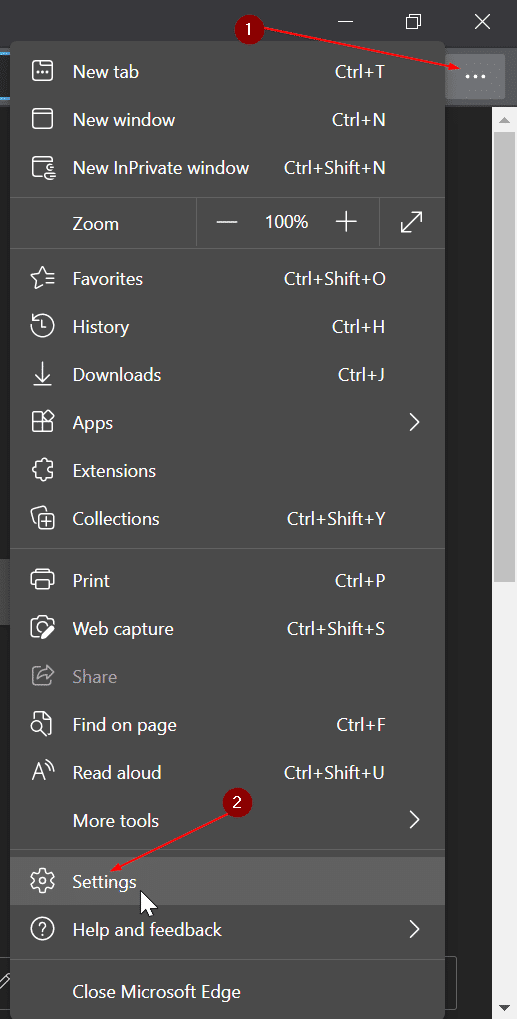Click the Print printer icon

(x=43, y=580)
